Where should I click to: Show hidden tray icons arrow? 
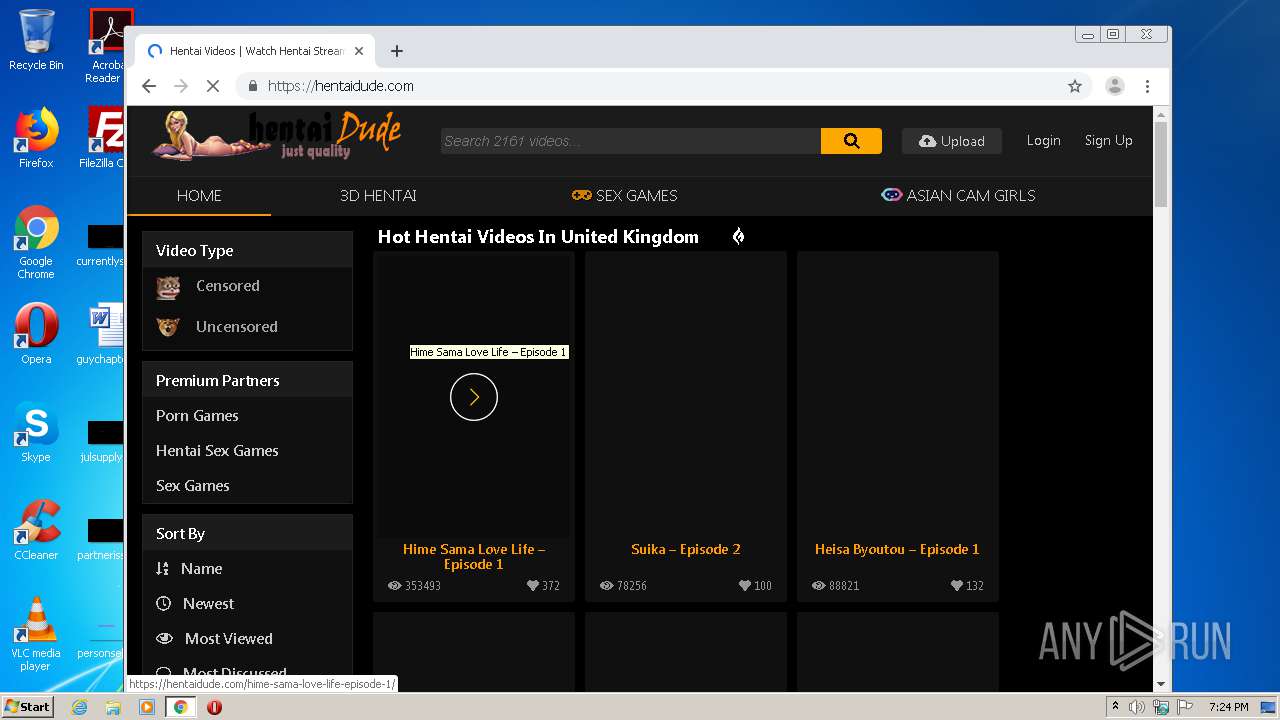click(1115, 707)
